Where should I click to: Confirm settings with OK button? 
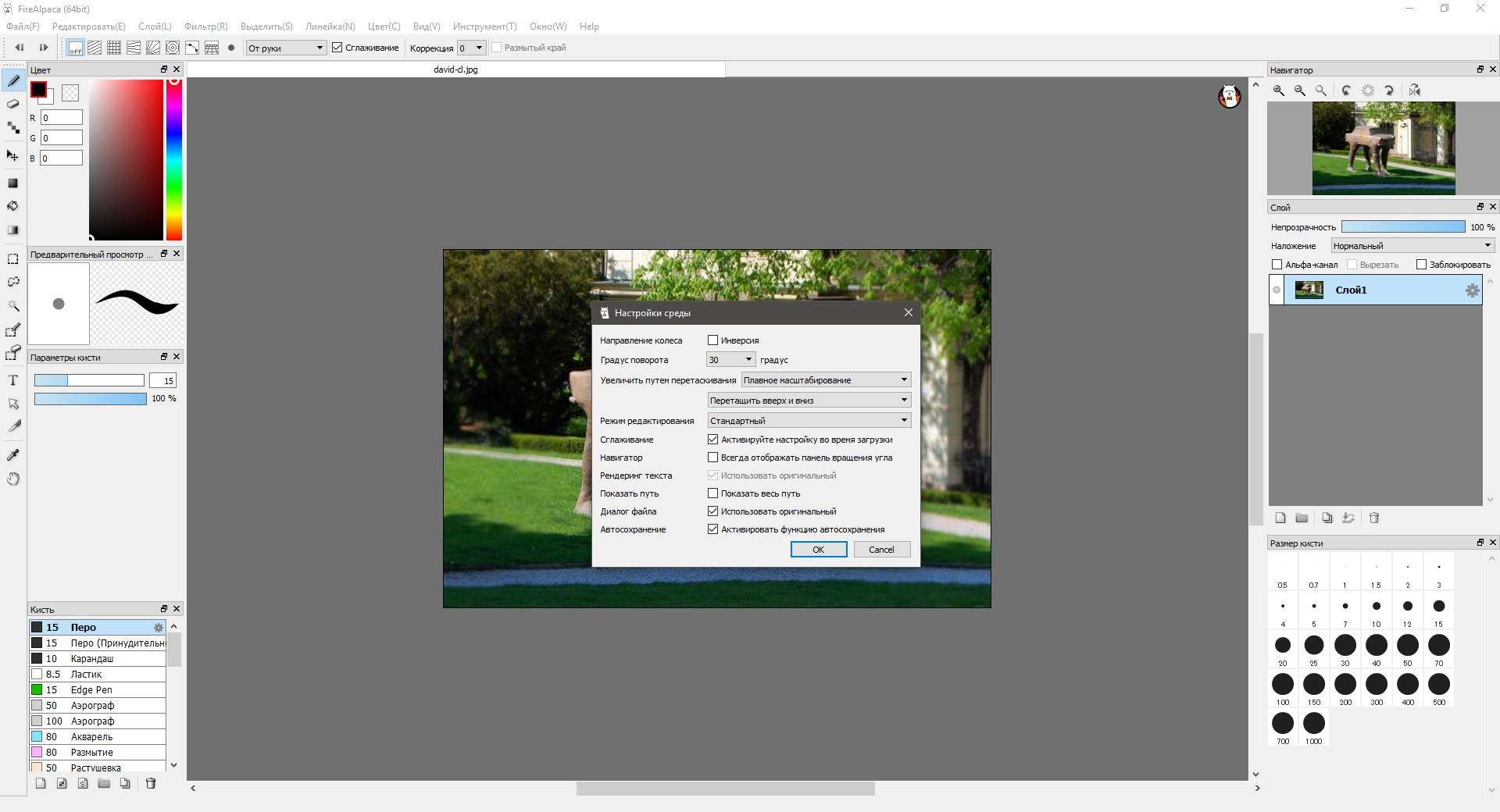pos(819,550)
